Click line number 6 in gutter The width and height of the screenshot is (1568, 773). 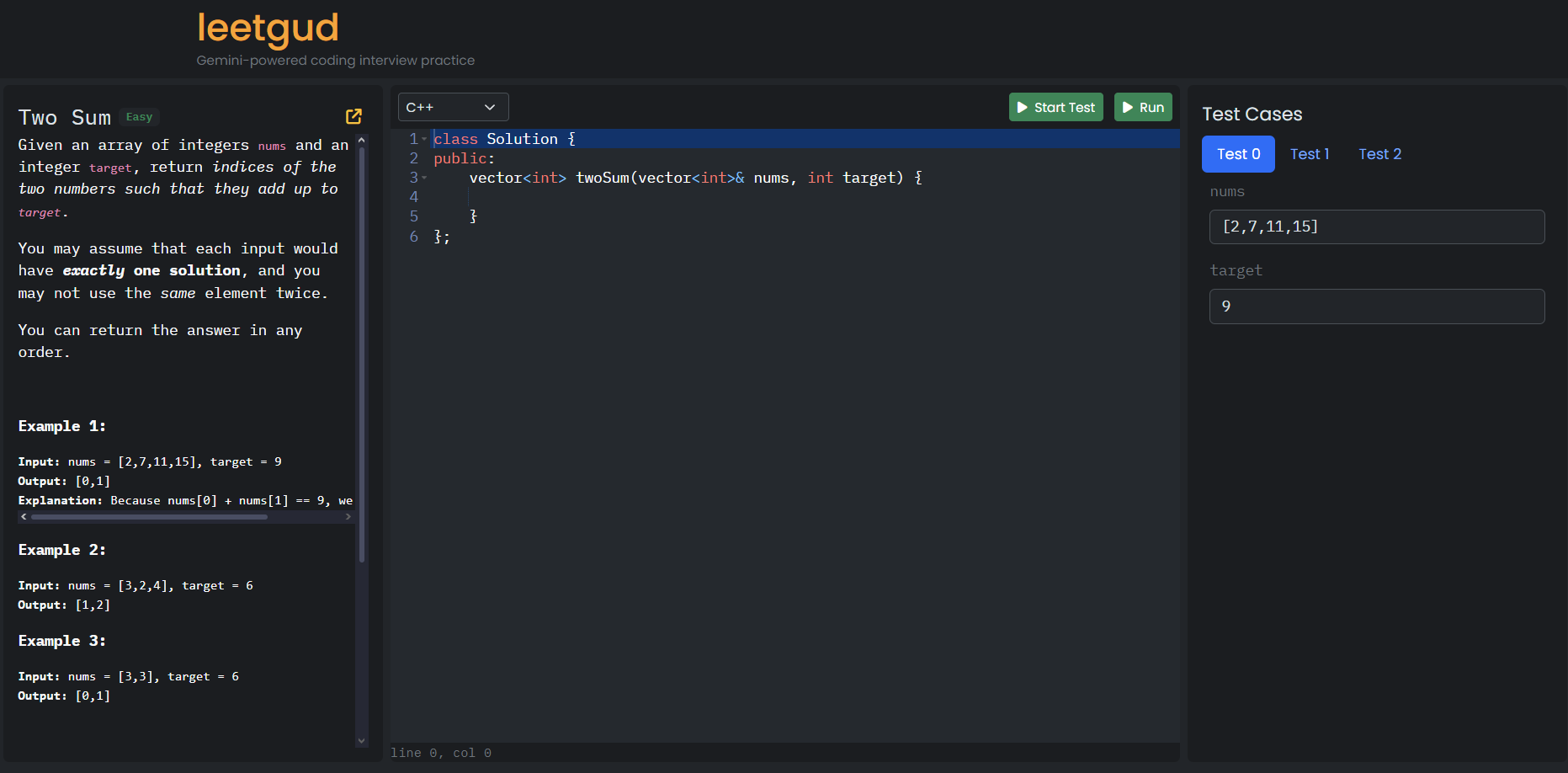tap(413, 237)
